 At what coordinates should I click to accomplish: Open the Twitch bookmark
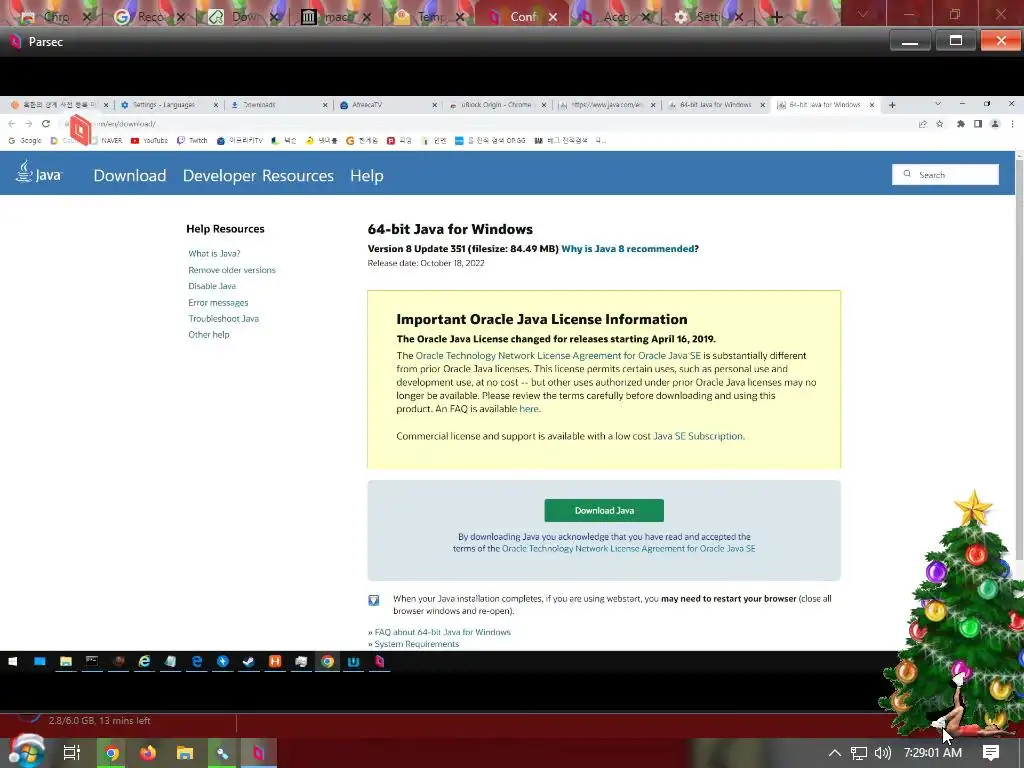point(192,140)
